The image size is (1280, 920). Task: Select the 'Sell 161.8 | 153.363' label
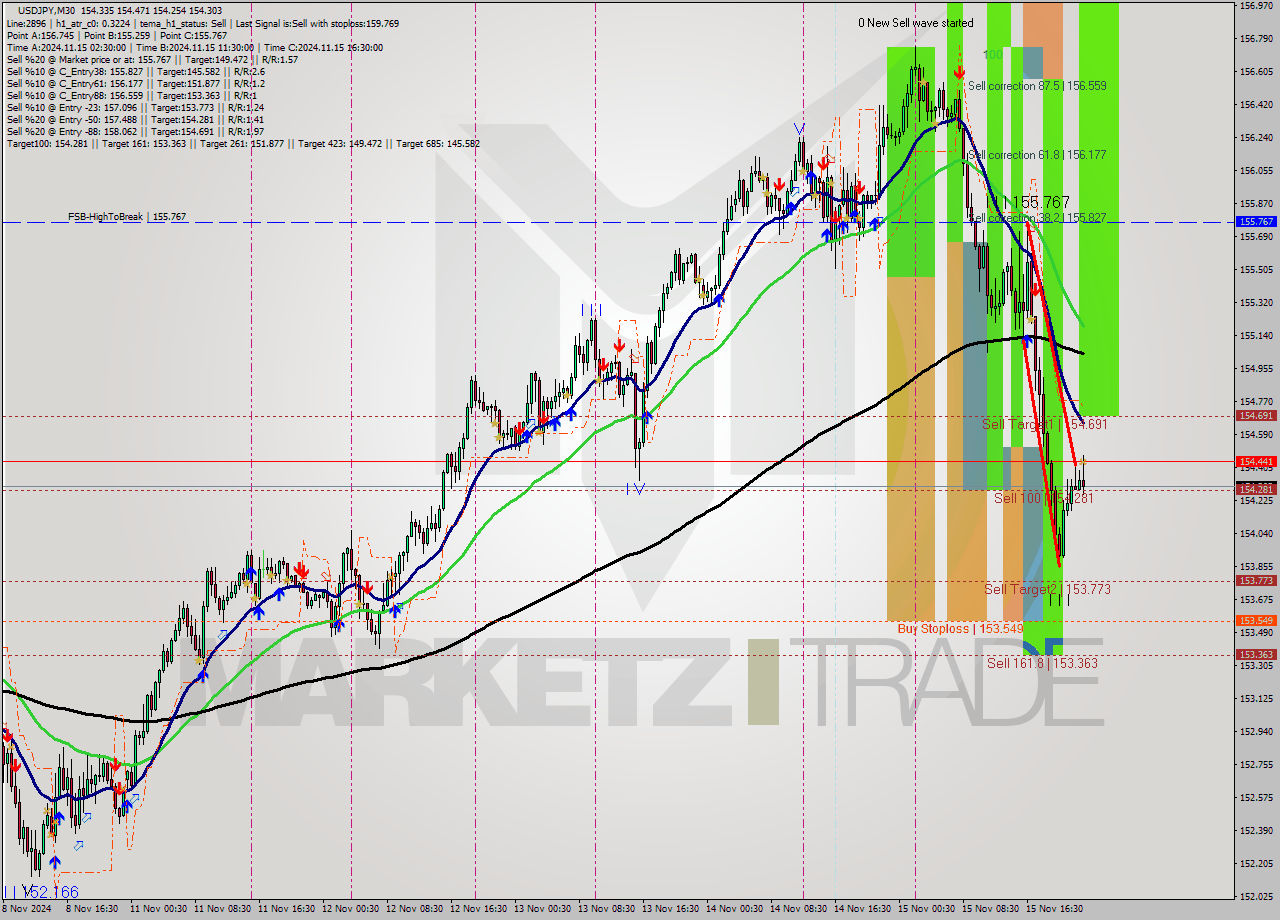[x=1042, y=663]
